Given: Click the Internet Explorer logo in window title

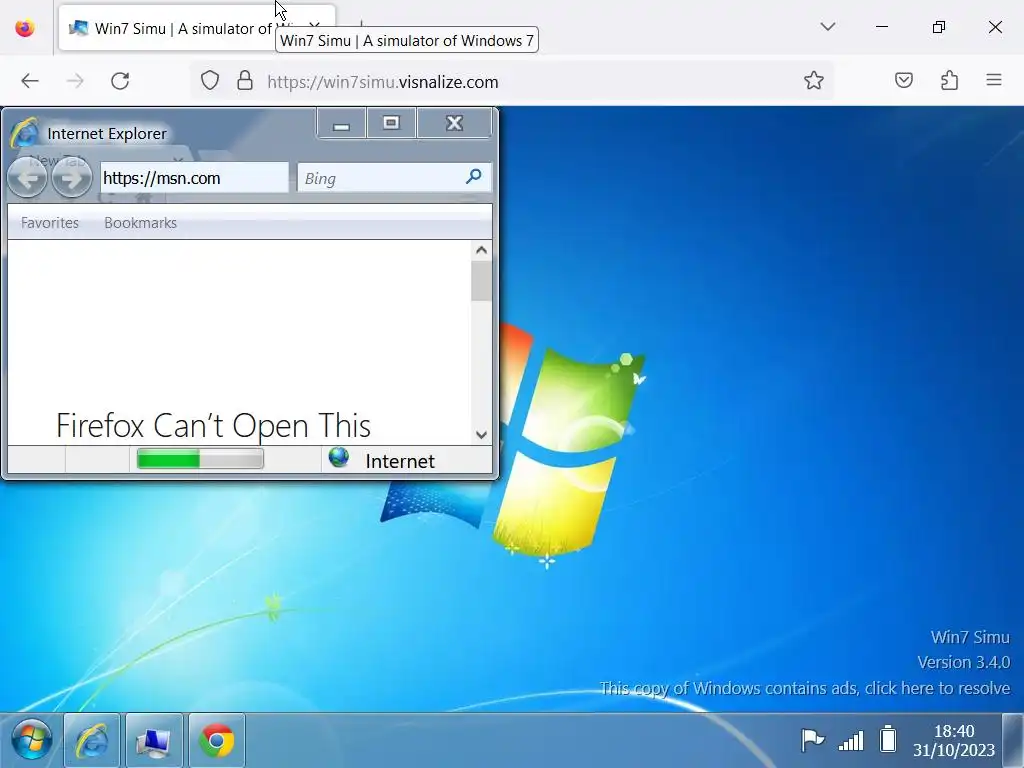Looking at the screenshot, I should 25,133.
